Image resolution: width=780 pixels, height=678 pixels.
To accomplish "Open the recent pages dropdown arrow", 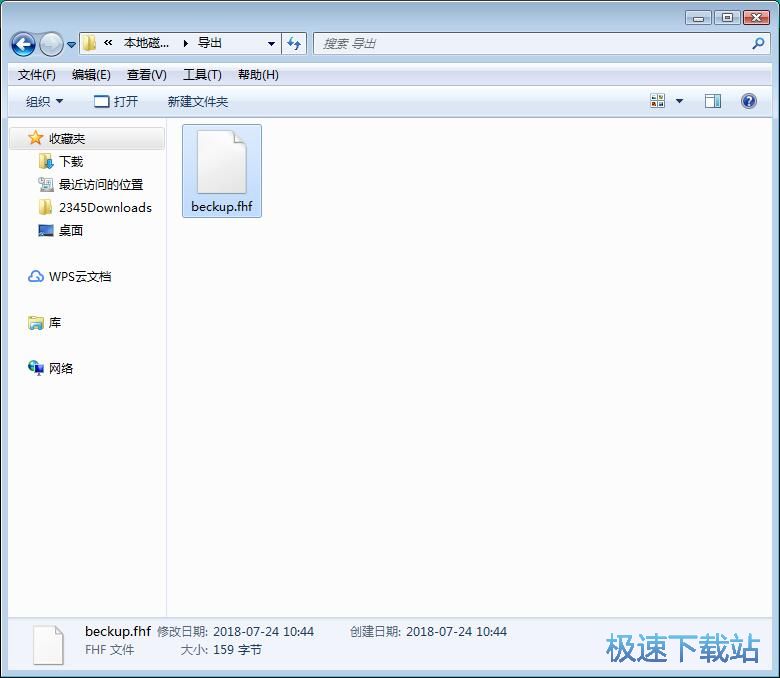I will [71, 45].
